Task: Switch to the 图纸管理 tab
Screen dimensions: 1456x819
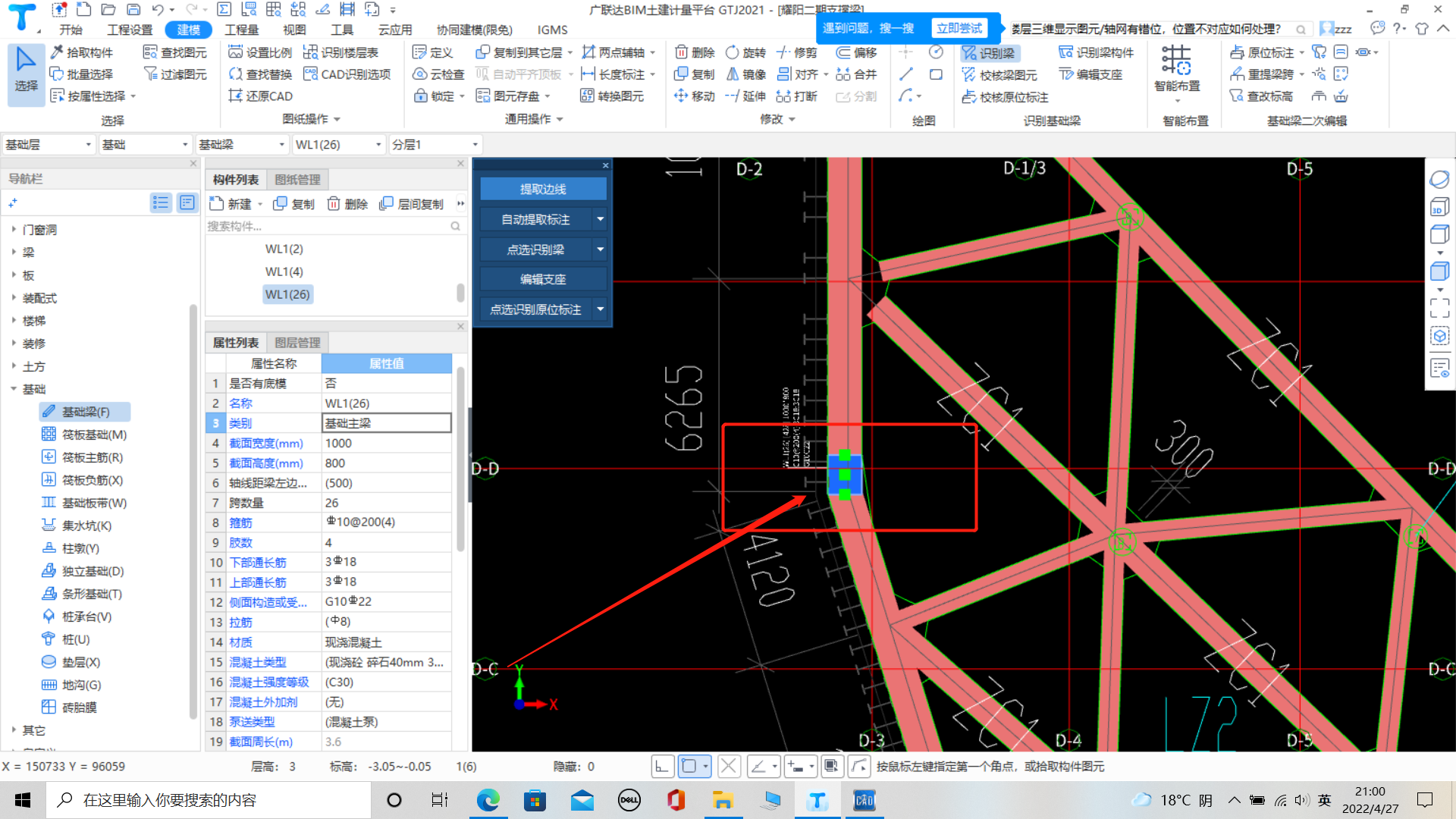Action: [x=297, y=180]
